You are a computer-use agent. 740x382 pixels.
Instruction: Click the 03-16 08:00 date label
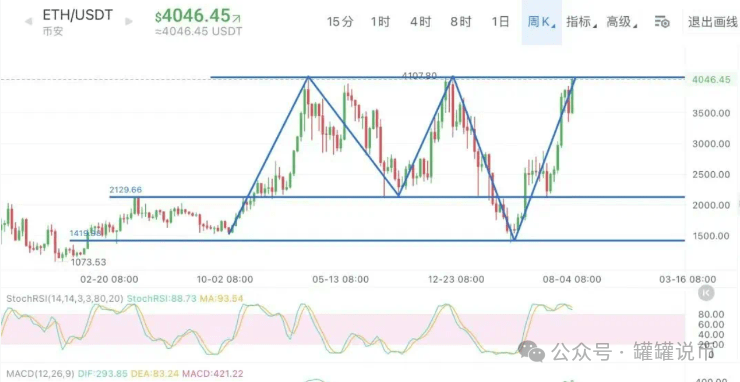[x=687, y=280]
